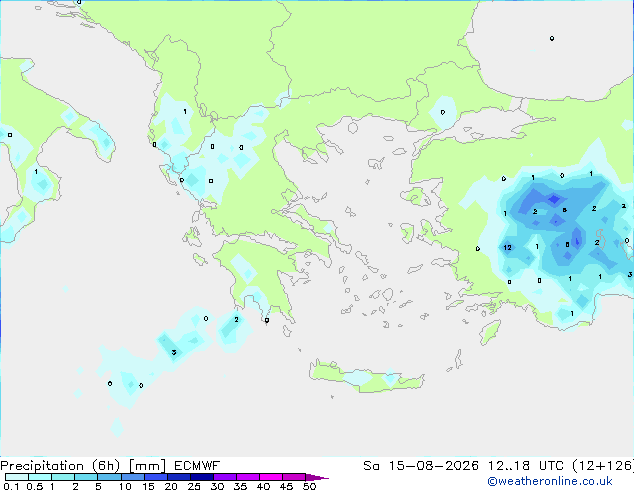Click the 'Precipitation' title word

pos(42,466)
